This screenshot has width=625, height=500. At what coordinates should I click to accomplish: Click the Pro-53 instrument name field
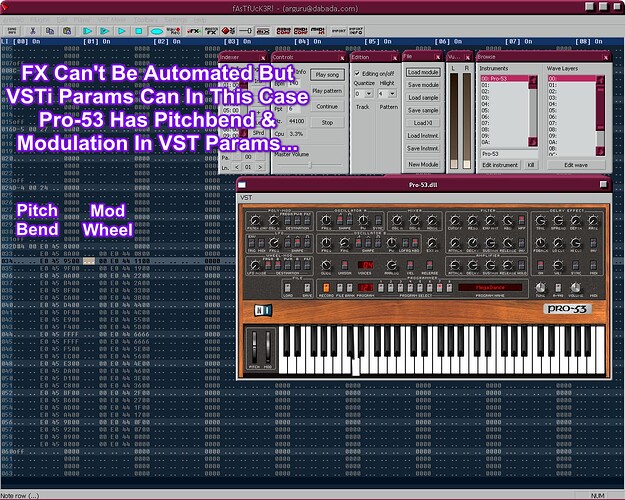(x=509, y=154)
